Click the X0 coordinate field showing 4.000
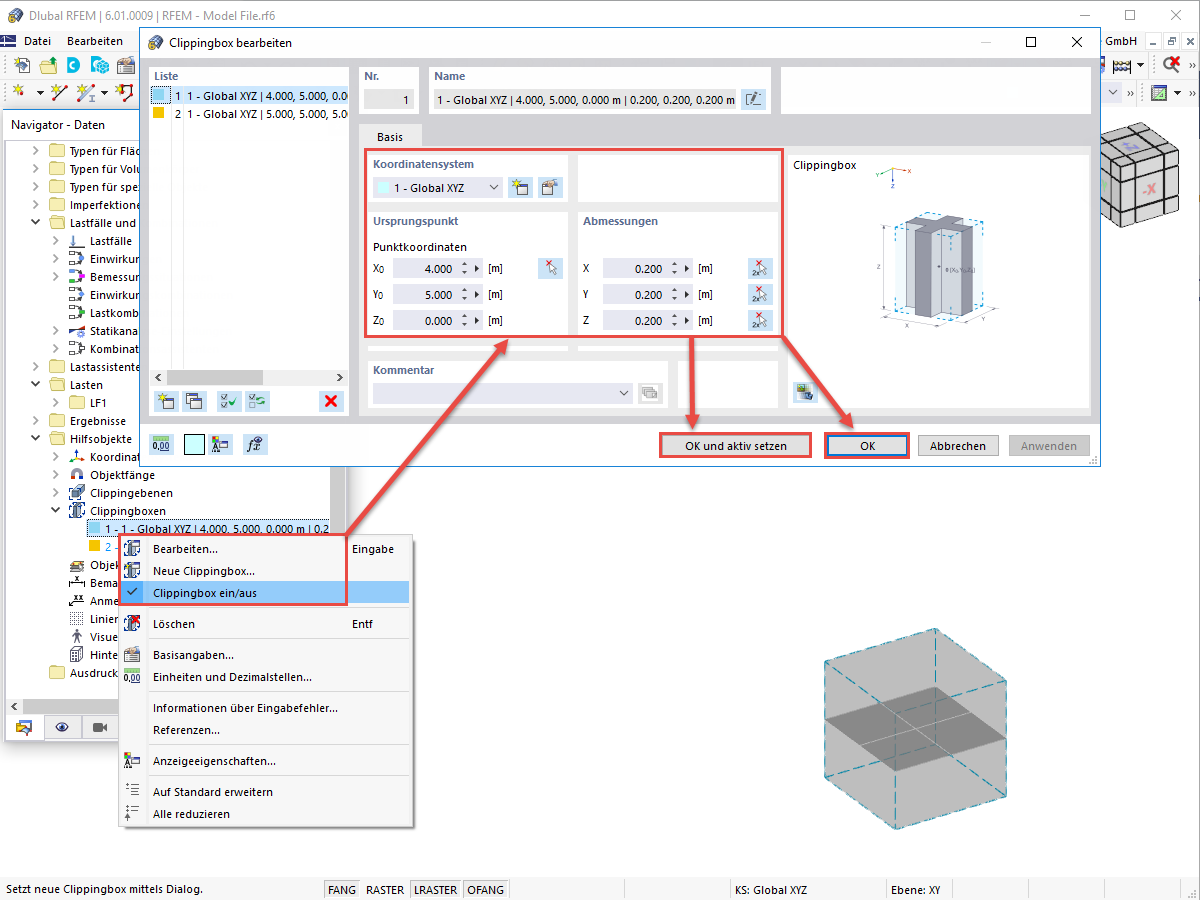Image resolution: width=1200 pixels, height=900 pixels. pyautogui.click(x=425, y=269)
